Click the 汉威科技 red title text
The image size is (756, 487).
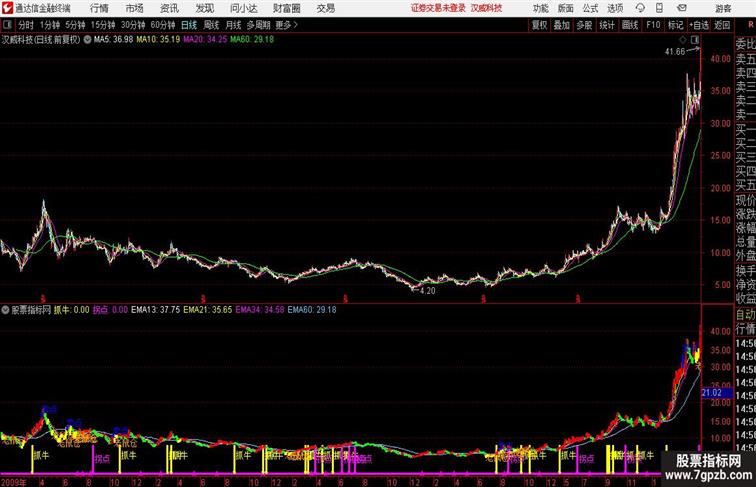486,8
